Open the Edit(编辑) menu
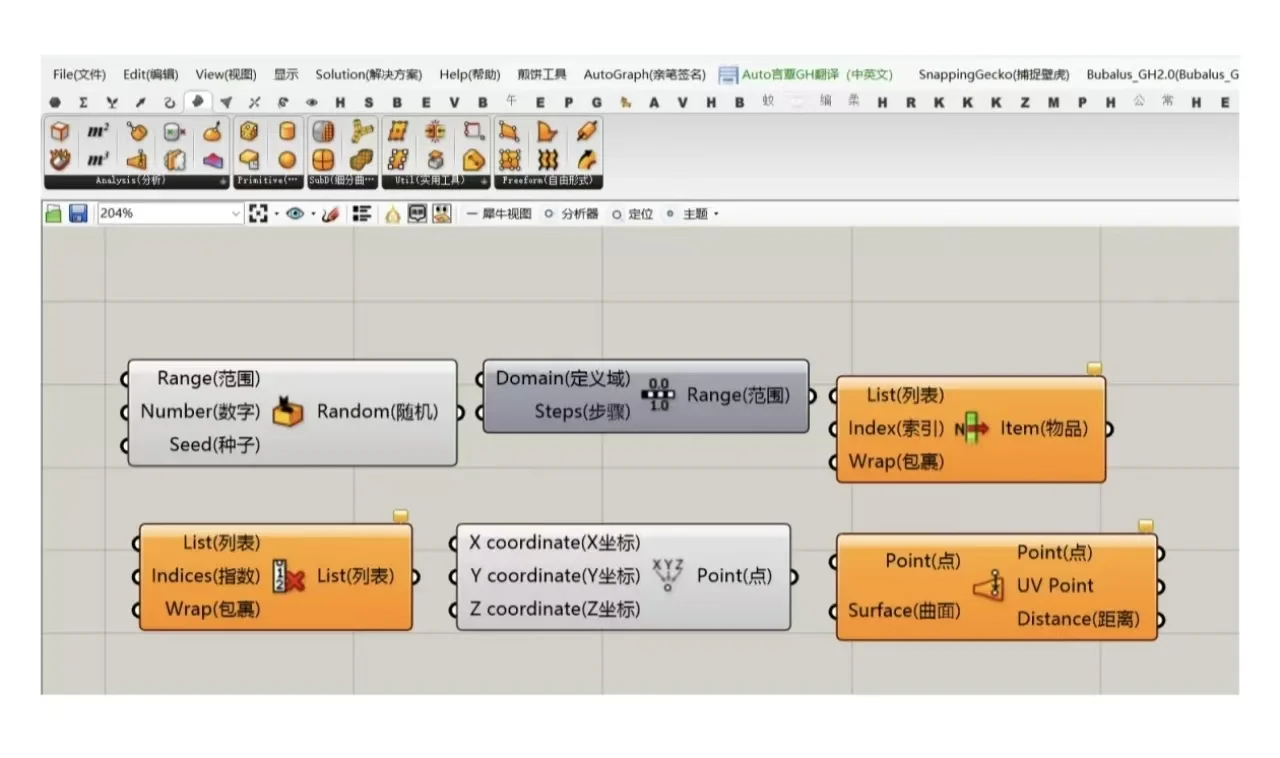Screen dimensions: 1280x758 point(150,75)
